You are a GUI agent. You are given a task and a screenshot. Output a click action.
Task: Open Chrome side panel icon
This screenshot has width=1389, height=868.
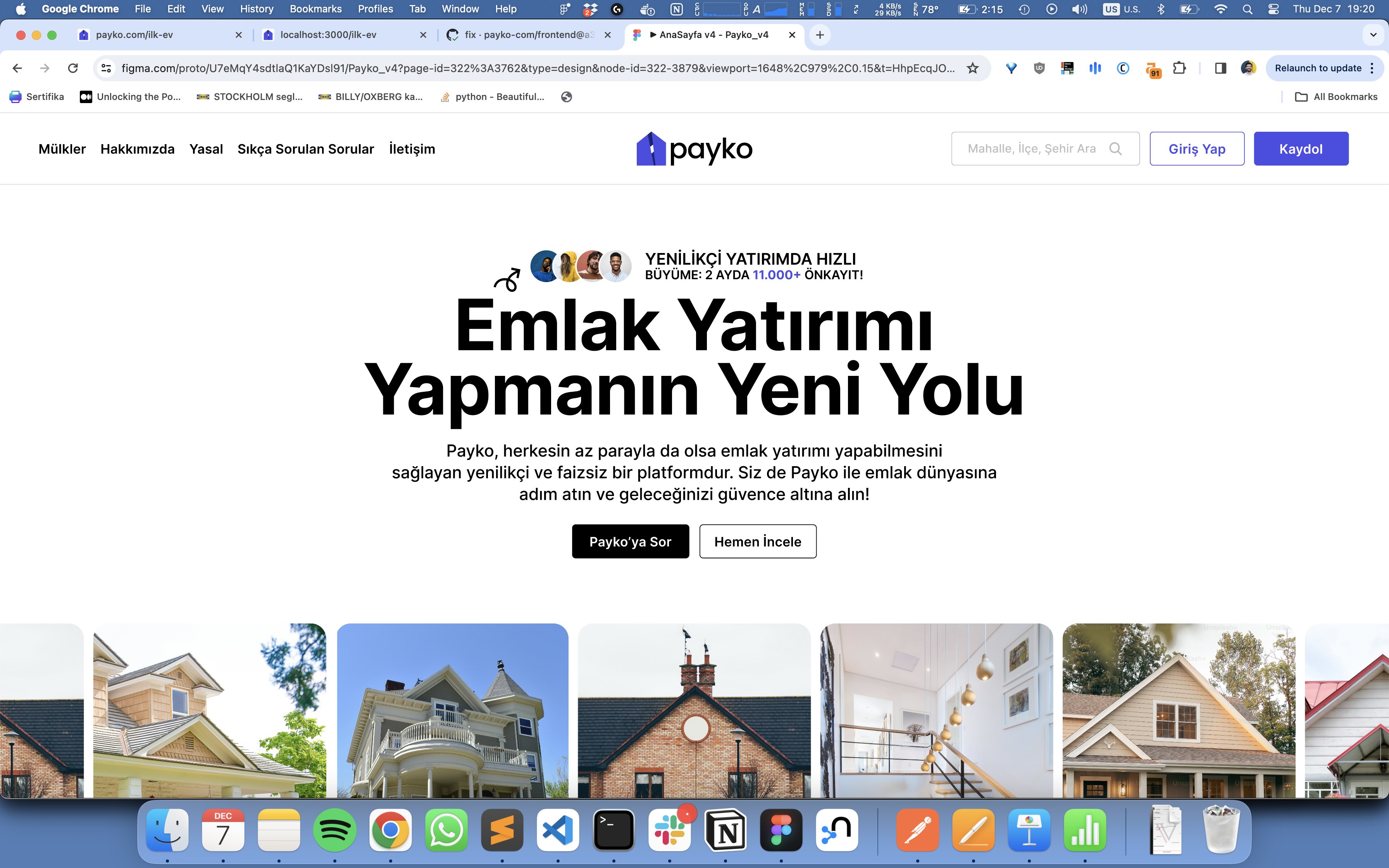[1220, 68]
